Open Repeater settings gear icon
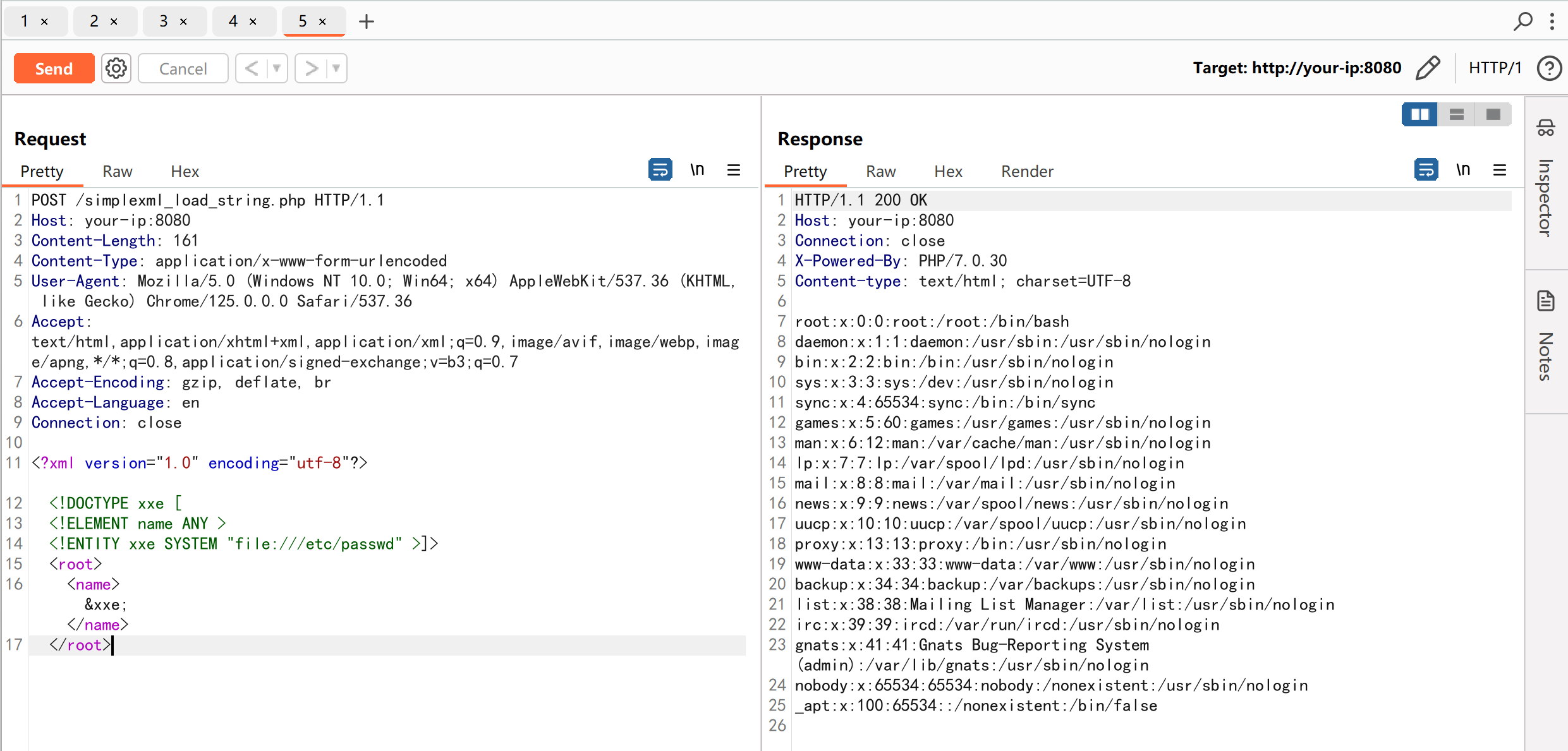 (116, 68)
